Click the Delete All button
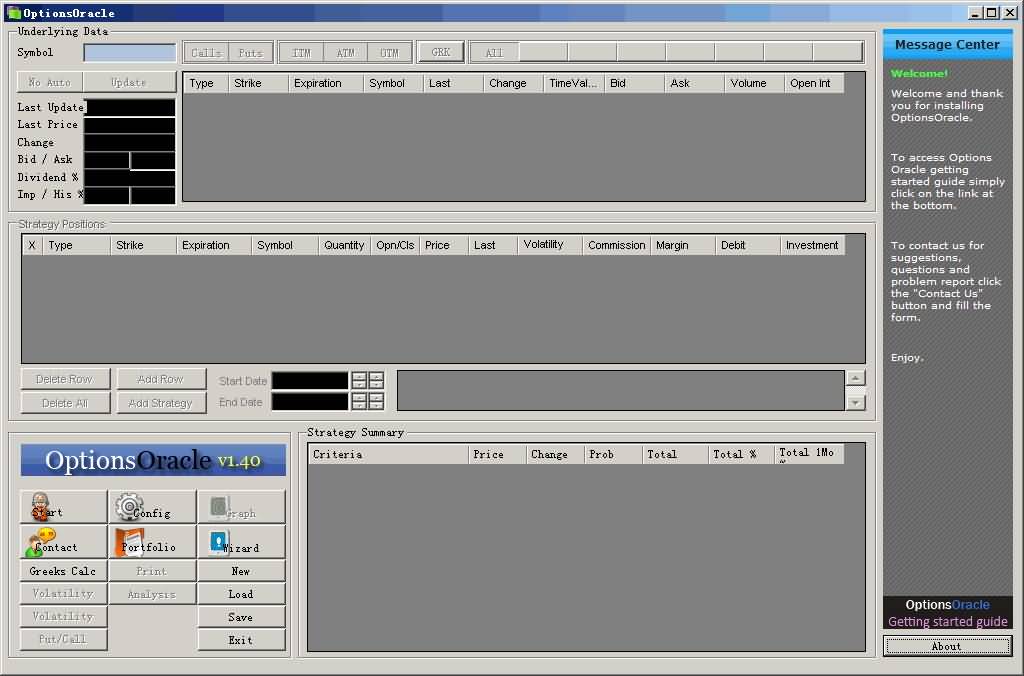 tap(65, 403)
